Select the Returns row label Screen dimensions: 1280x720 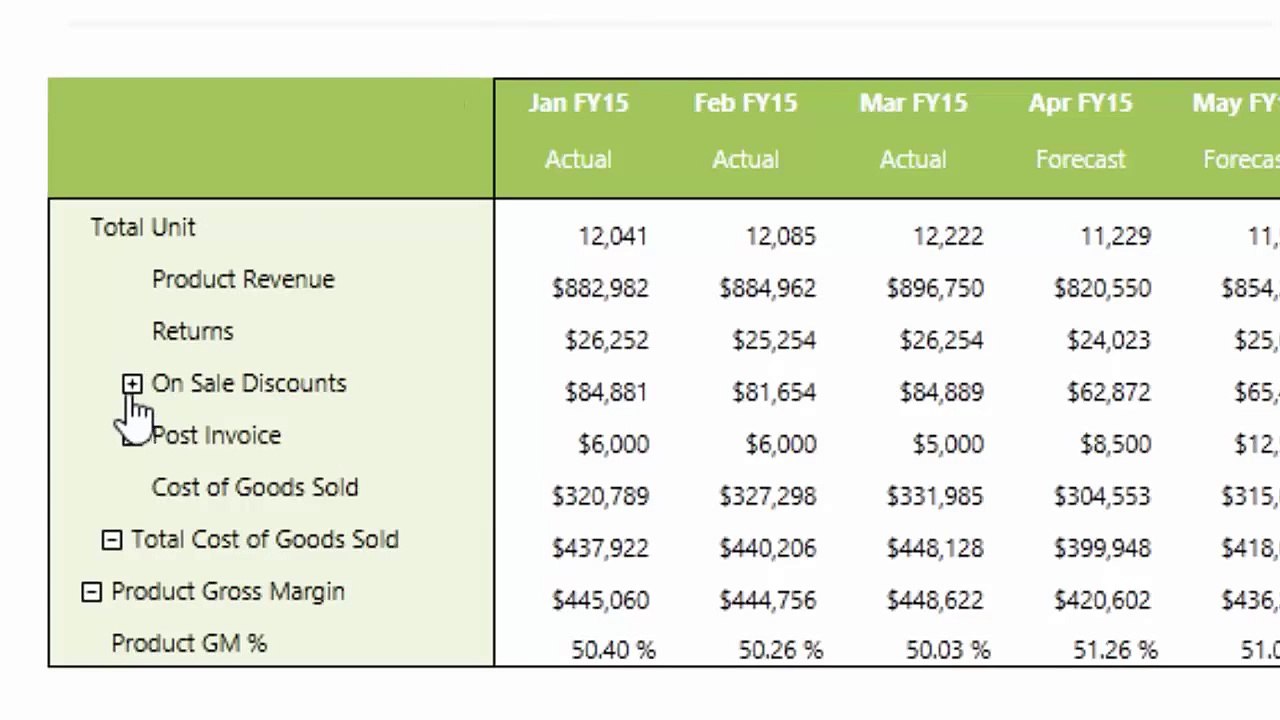pos(192,332)
